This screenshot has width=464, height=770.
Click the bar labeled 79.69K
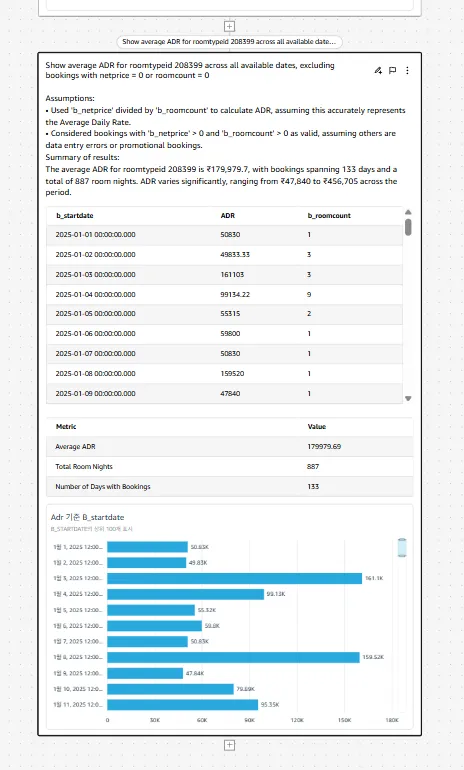pyautogui.click(x=170, y=689)
